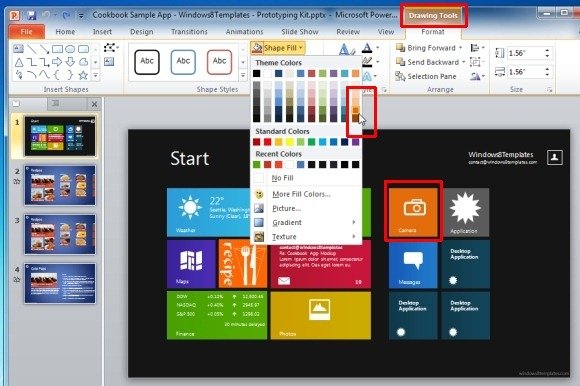Select slide 2 thumbnail
Screen dimensions: 580x386
[60, 186]
